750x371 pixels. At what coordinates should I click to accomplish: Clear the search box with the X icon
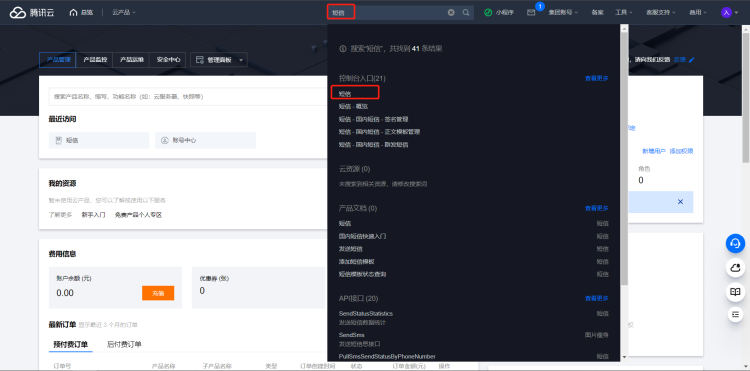pyautogui.click(x=451, y=12)
